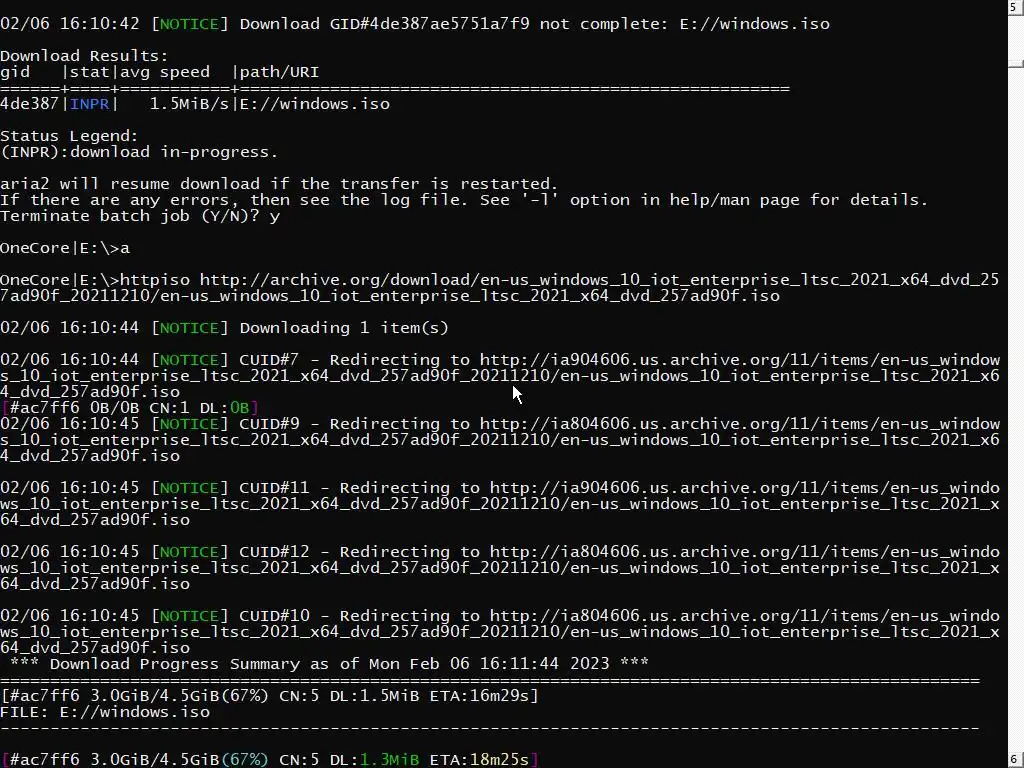Image resolution: width=1024 pixels, height=768 pixels.
Task: Click 'CUID#12' in the redirect notice
Action: click(x=274, y=552)
